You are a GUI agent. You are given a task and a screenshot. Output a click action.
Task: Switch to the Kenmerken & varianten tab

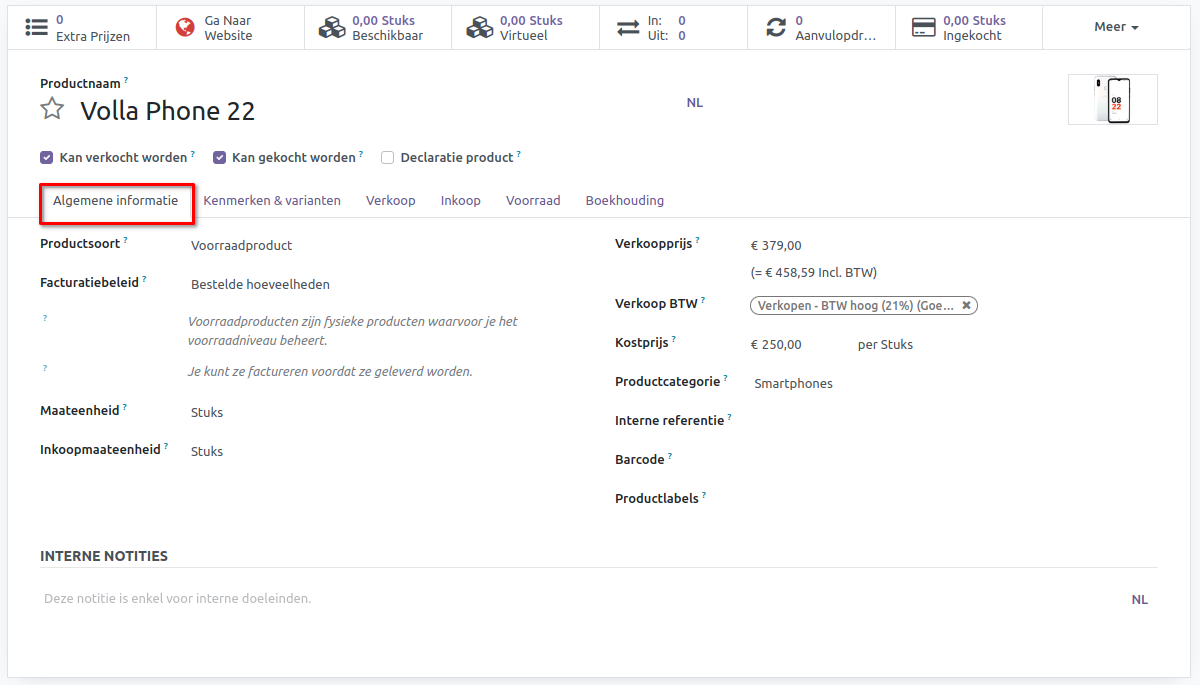[272, 201]
